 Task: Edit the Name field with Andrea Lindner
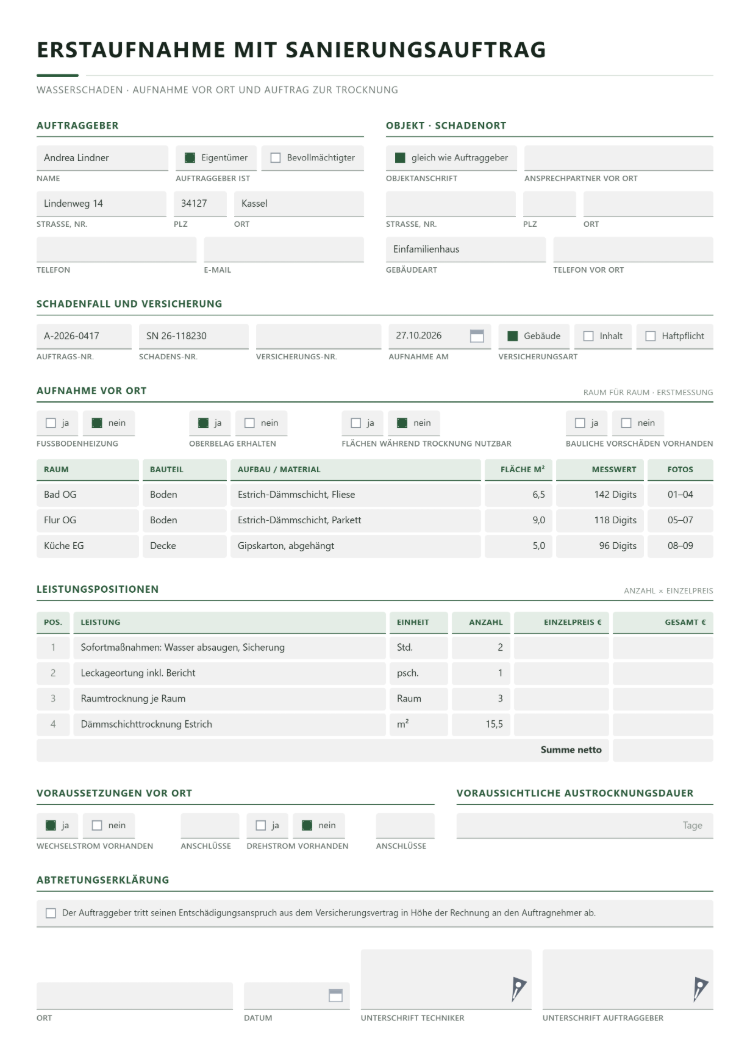[x=102, y=158]
